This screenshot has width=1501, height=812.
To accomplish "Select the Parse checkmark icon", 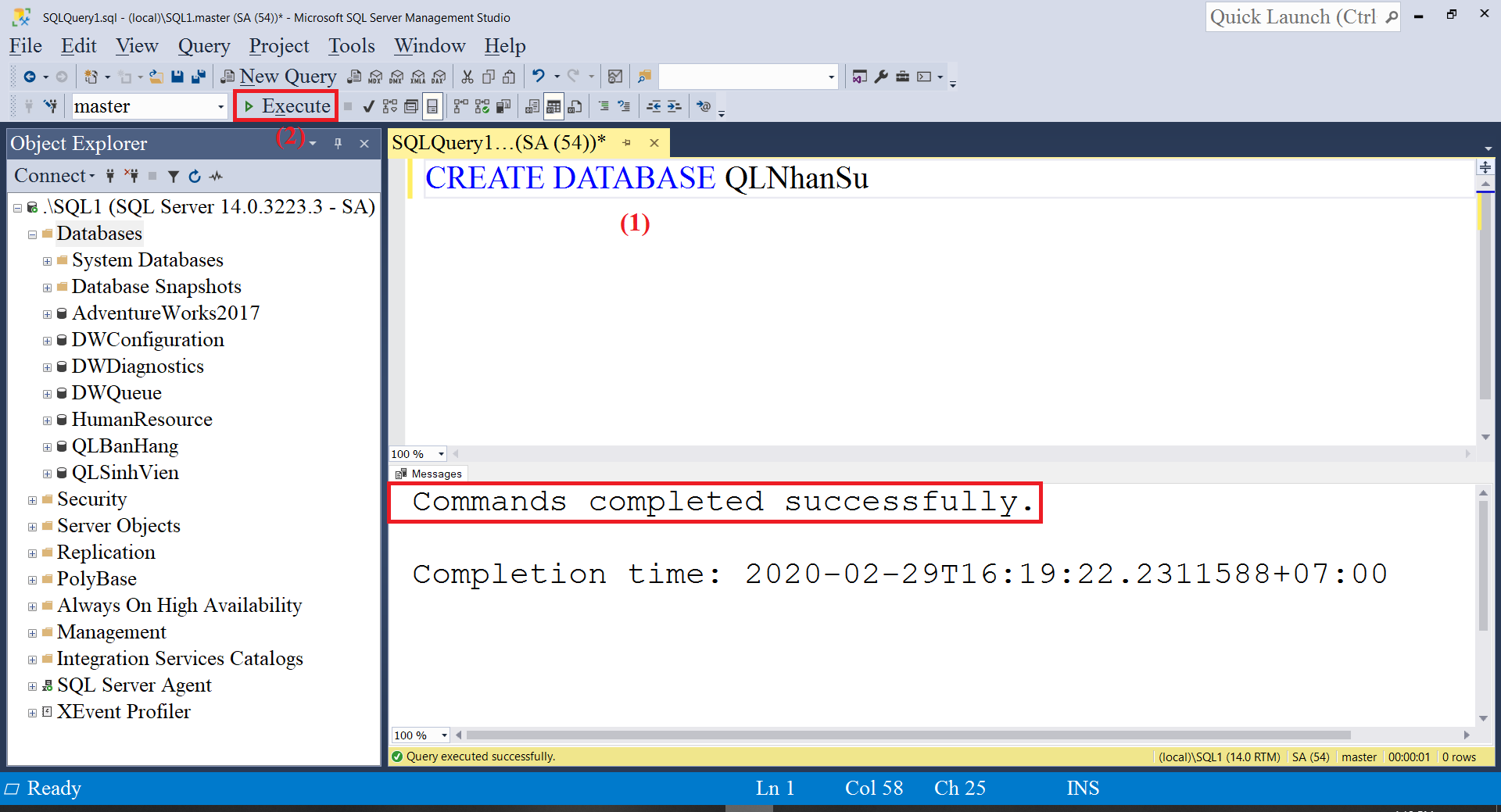I will pos(368,106).
